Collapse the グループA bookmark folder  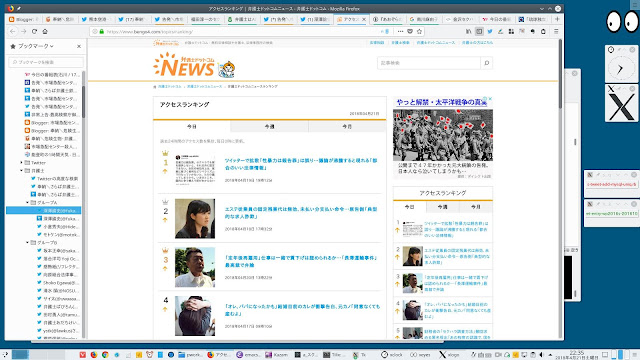(x=27, y=202)
